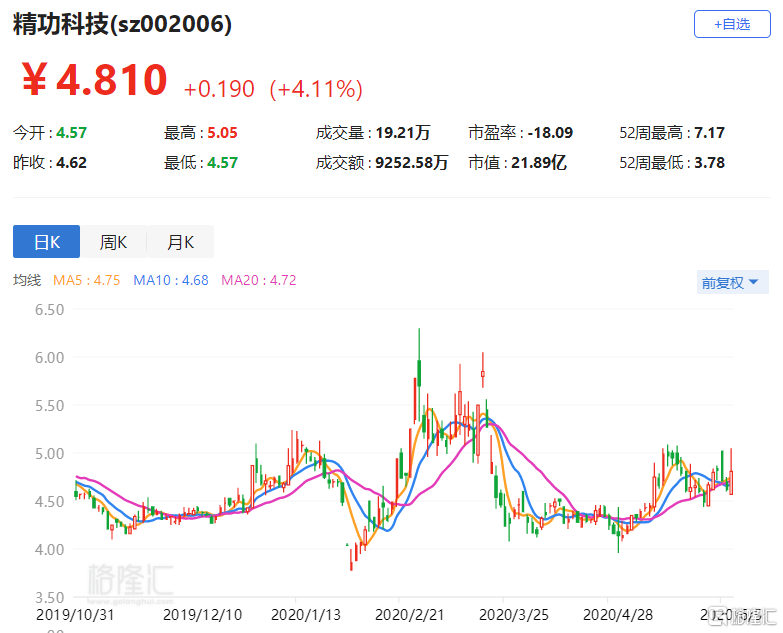This screenshot has height=633, width=783.
Task: Click the 2019/10/31 date axis label
Action: coord(75,615)
